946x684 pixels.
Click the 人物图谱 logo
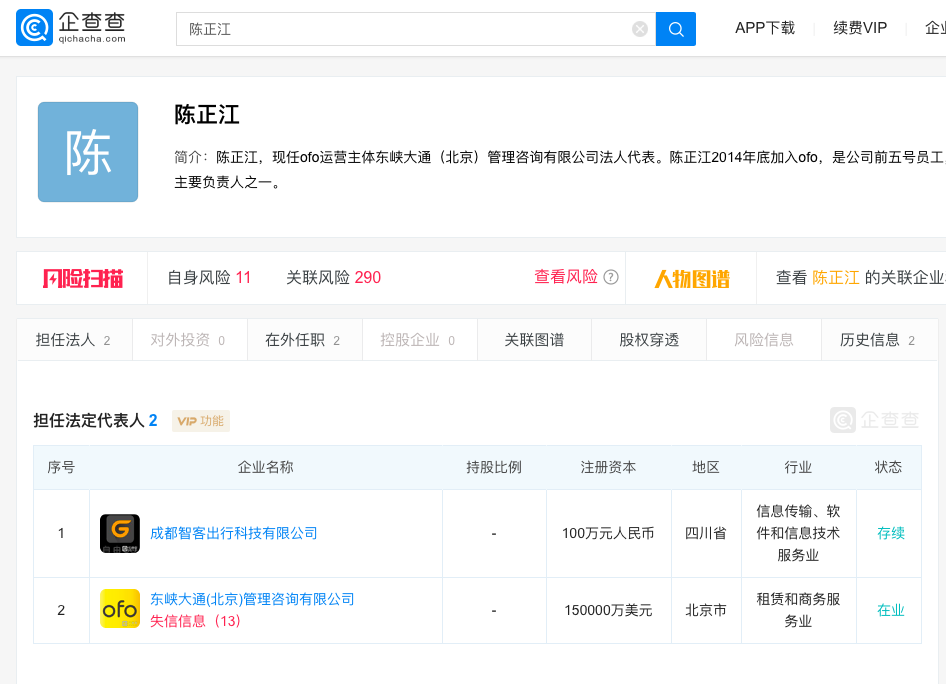[692, 278]
